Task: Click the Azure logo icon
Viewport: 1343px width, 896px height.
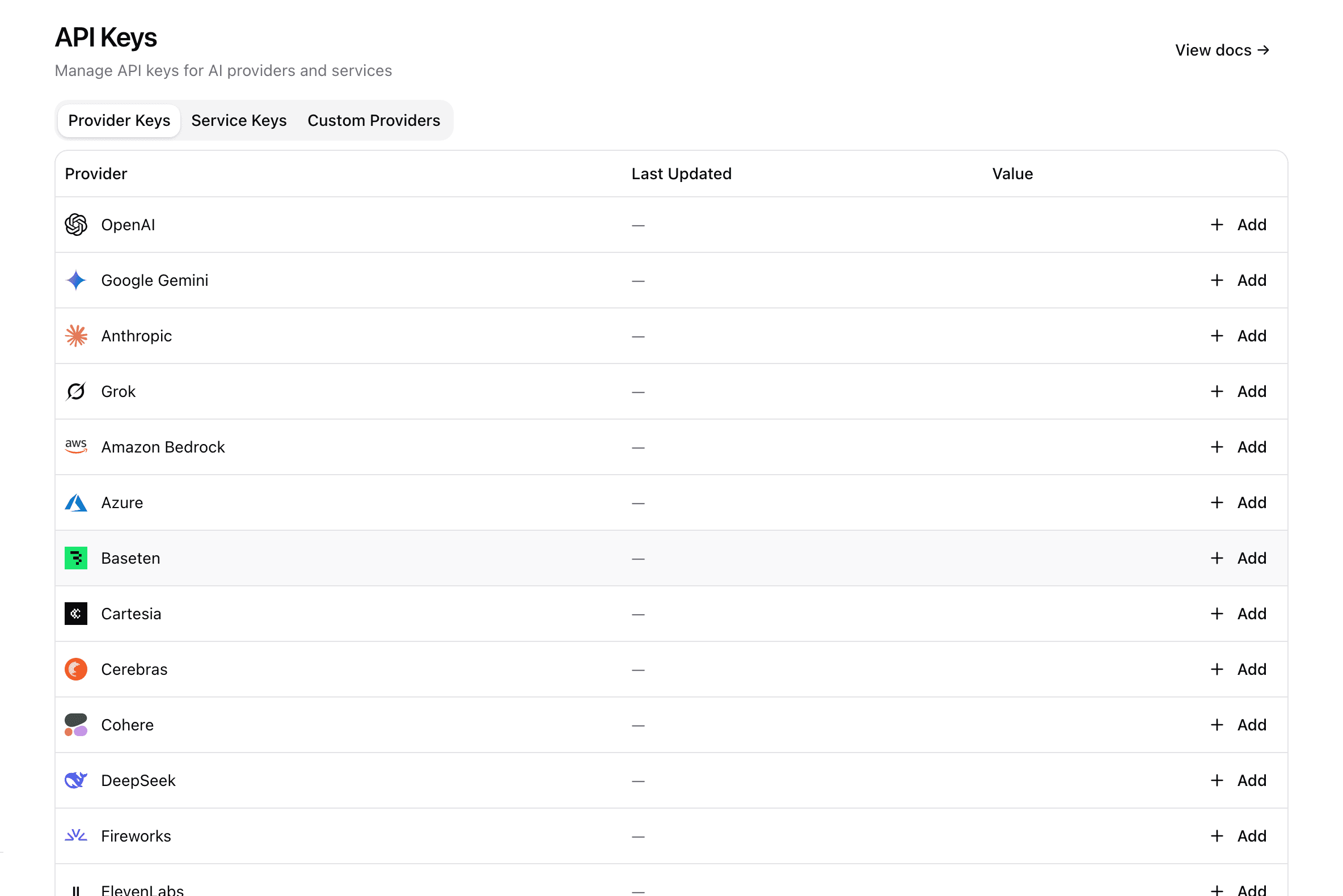Action: tap(76, 502)
